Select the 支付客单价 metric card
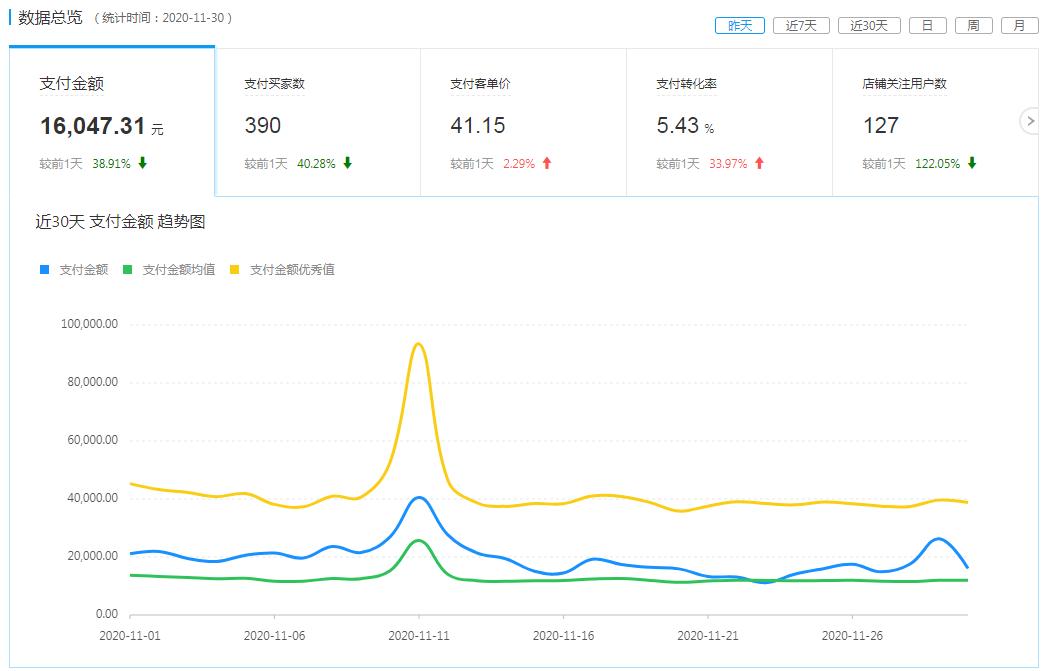This screenshot has height=671, width=1044. point(523,122)
